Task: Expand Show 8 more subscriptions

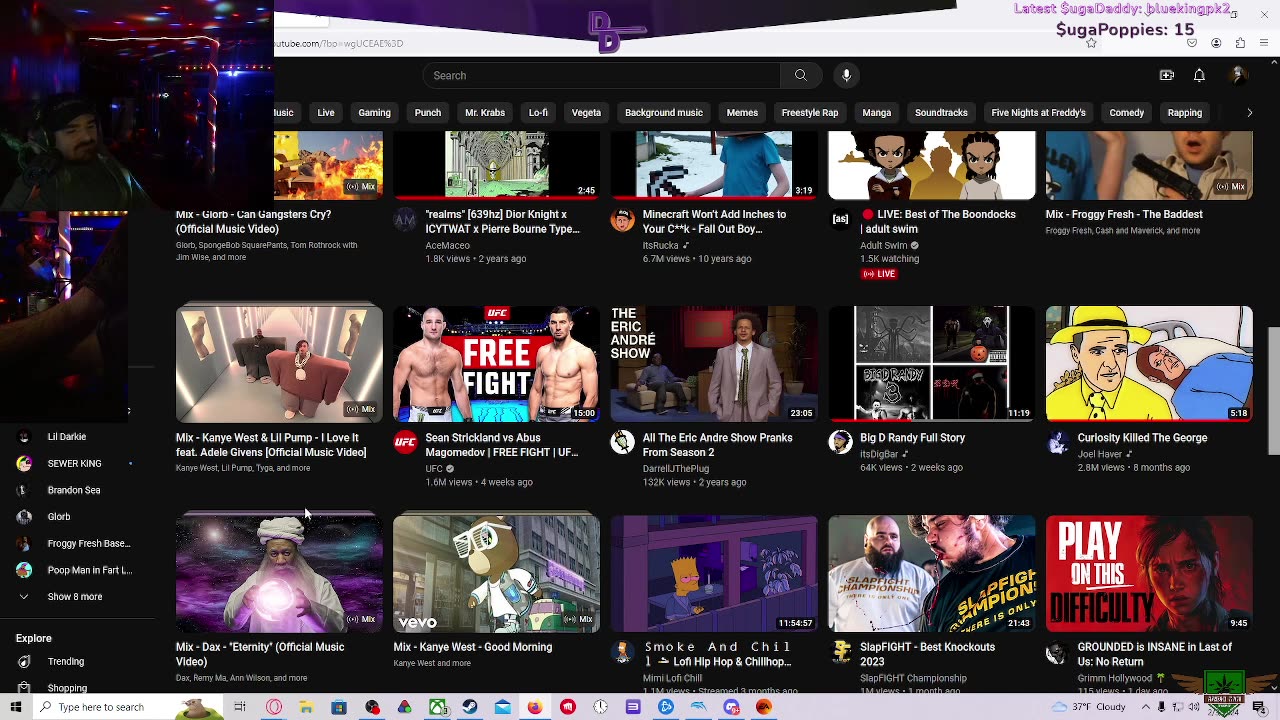Action: point(74,596)
